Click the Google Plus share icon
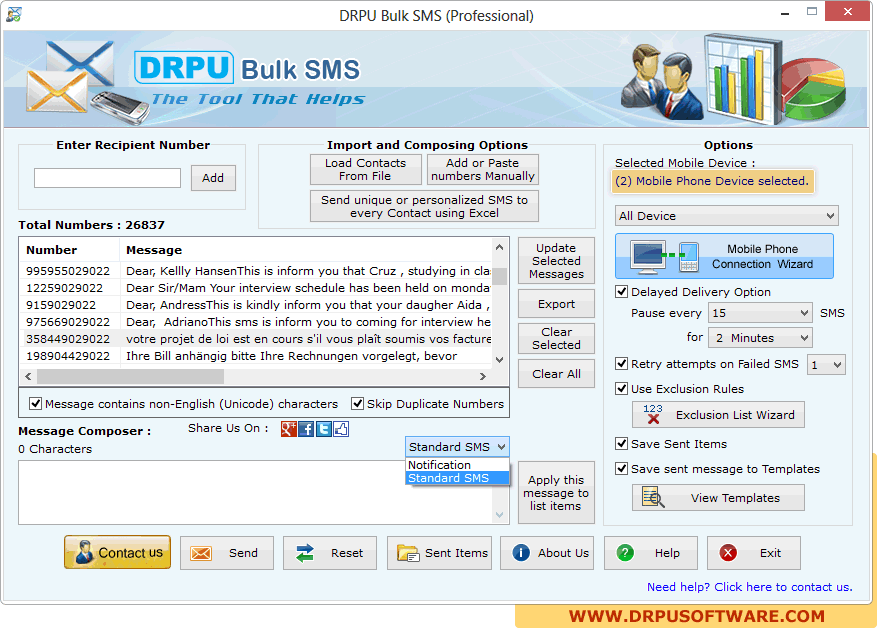Viewport: 877px width, 628px height. click(289, 429)
